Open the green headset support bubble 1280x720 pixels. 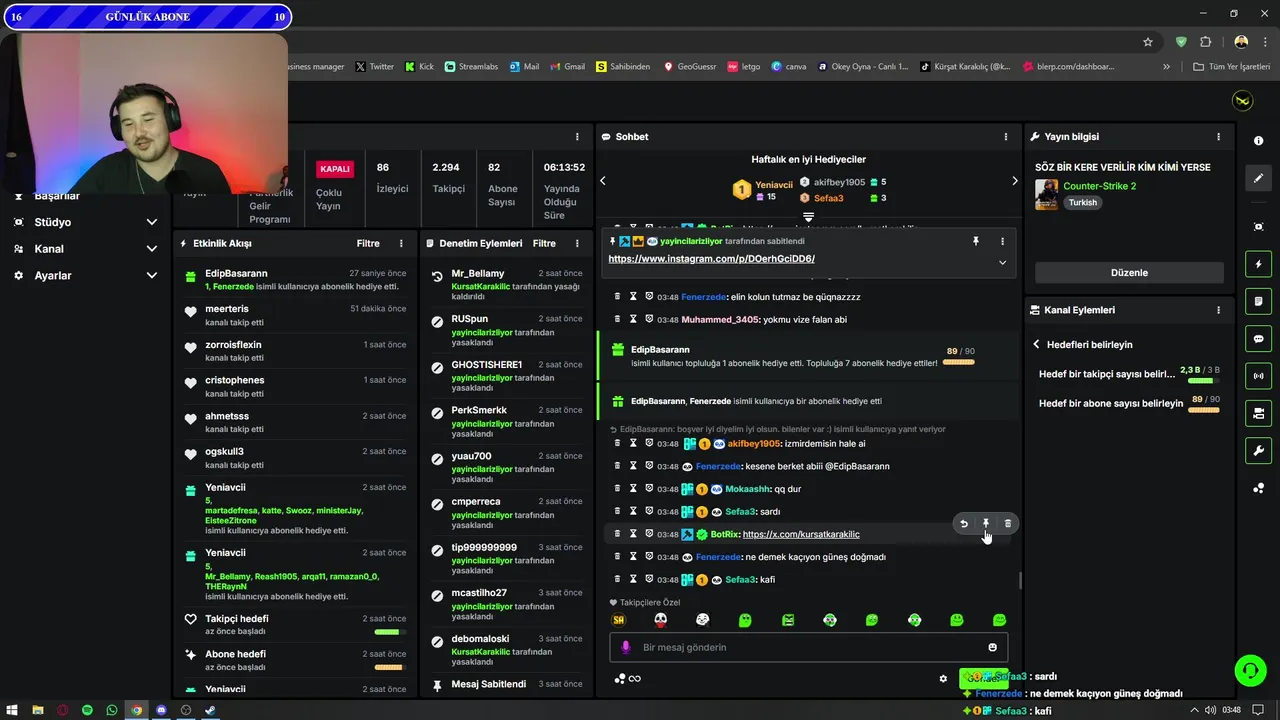(1250, 670)
